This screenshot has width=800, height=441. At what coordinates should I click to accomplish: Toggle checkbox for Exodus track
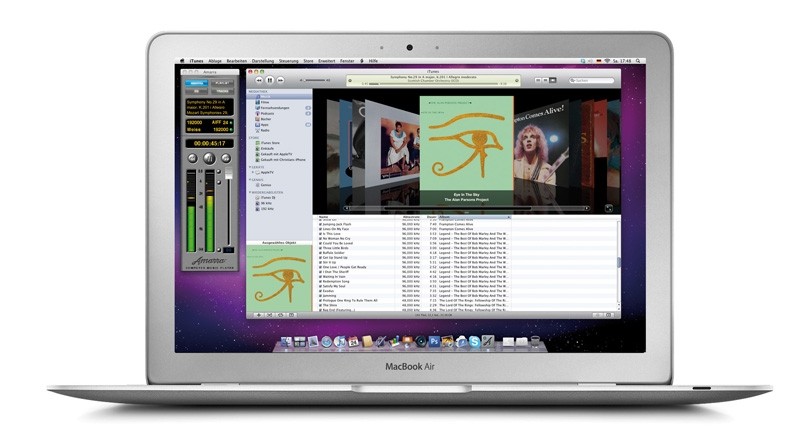[320, 290]
